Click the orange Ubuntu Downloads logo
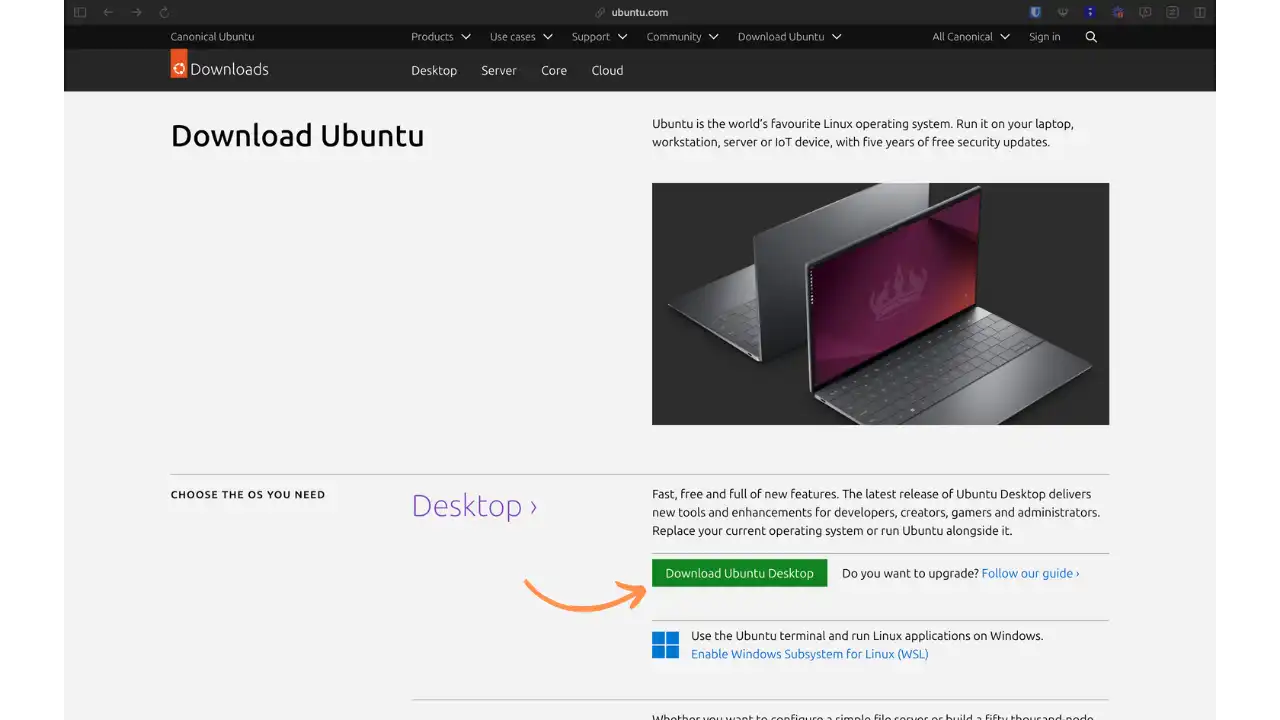1280x720 pixels. 178,66
